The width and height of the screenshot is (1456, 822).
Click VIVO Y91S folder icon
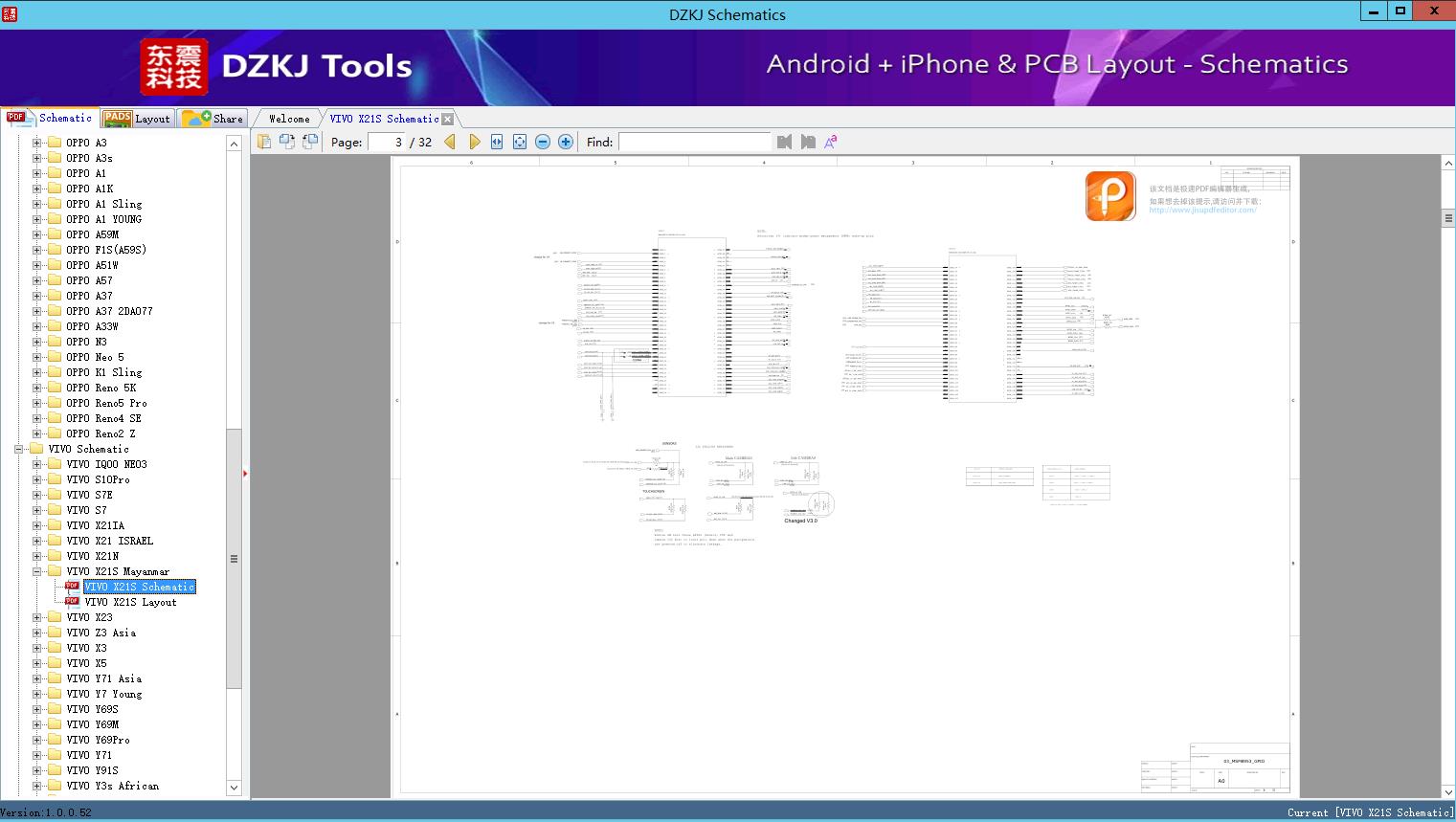[55, 770]
